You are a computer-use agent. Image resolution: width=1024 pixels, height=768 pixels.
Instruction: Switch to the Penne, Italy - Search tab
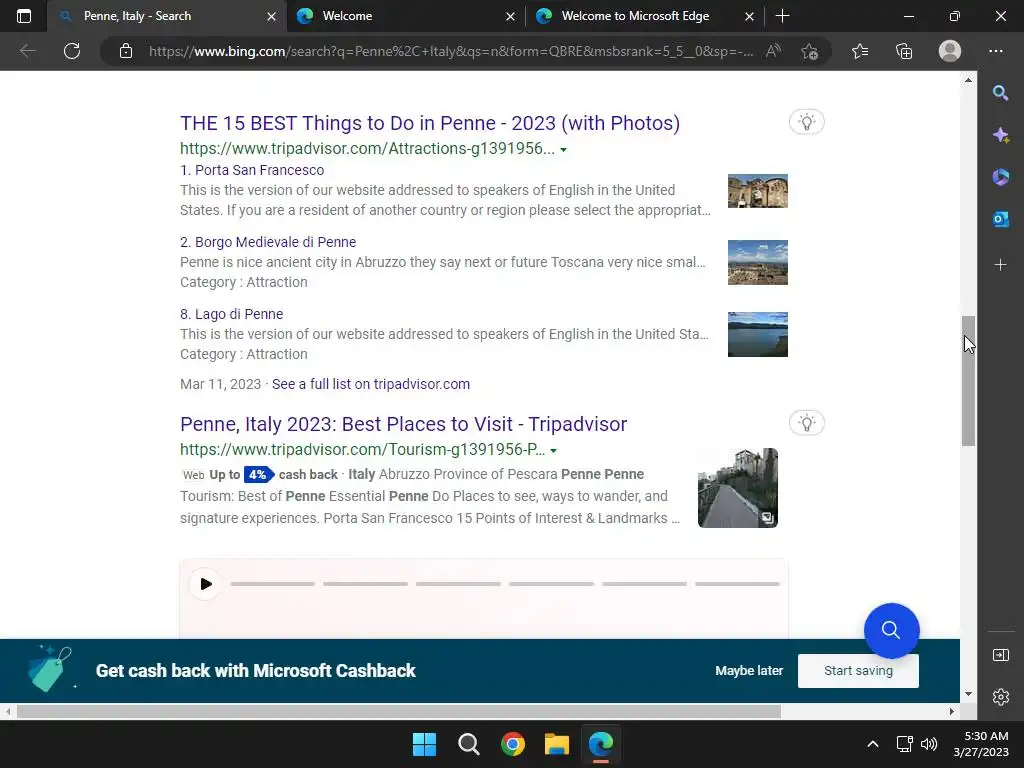pos(167,16)
